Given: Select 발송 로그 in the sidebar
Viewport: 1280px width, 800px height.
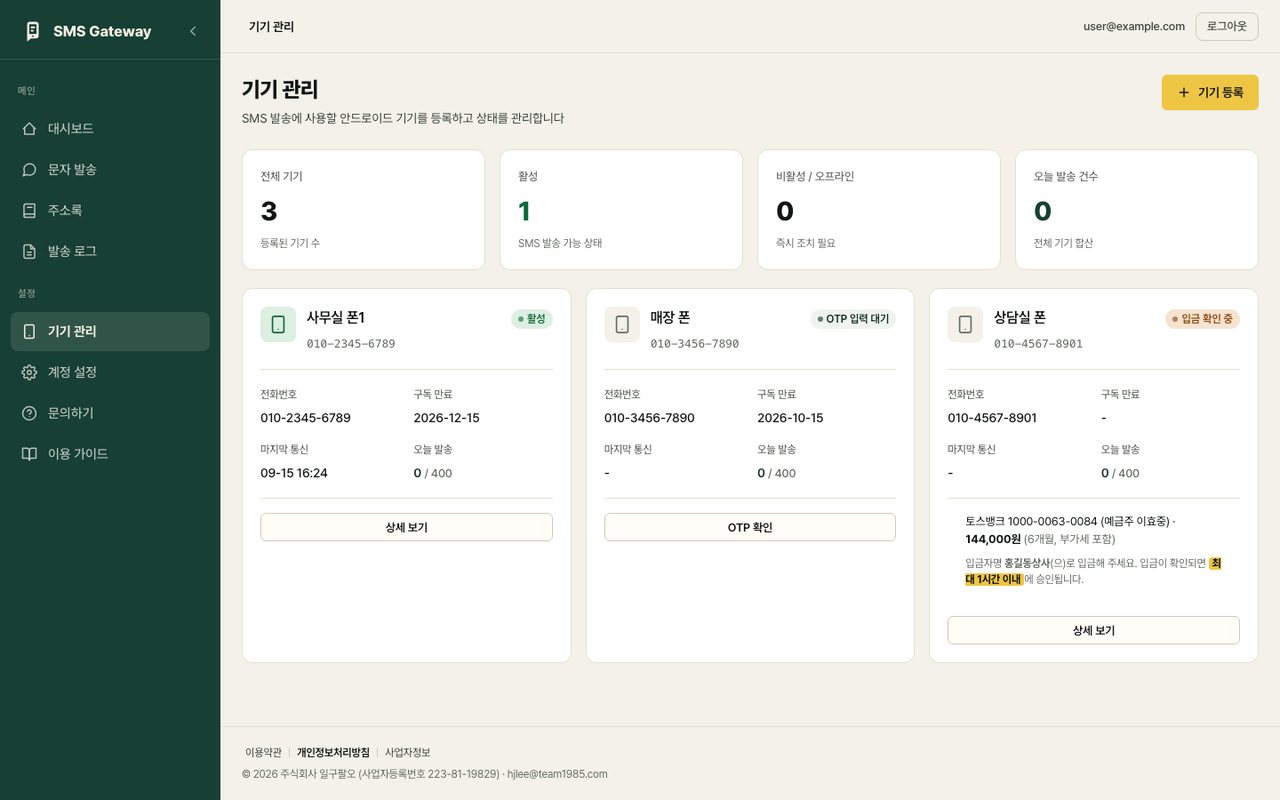Looking at the screenshot, I should tap(110, 251).
